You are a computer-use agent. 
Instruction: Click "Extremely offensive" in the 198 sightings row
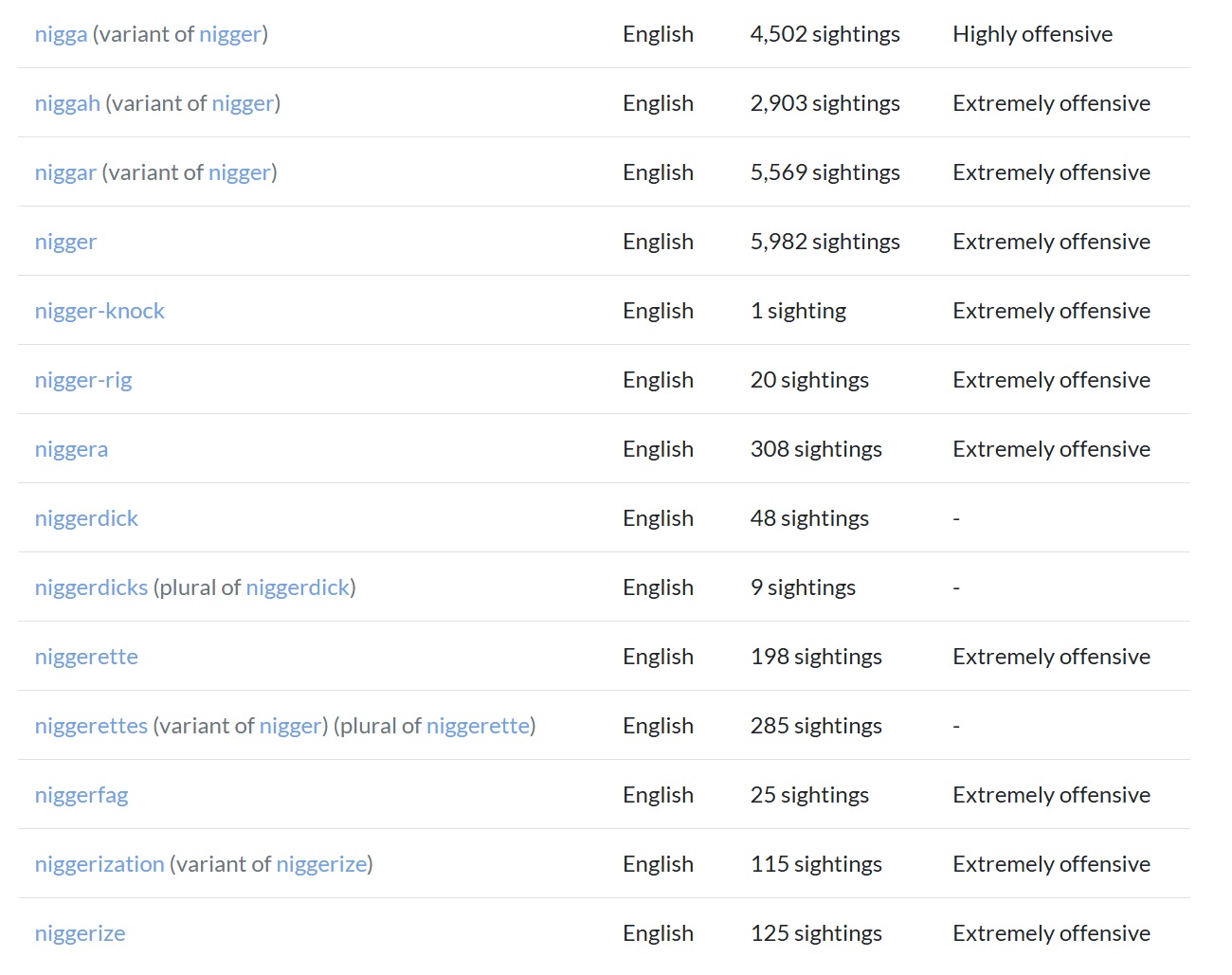(1052, 658)
